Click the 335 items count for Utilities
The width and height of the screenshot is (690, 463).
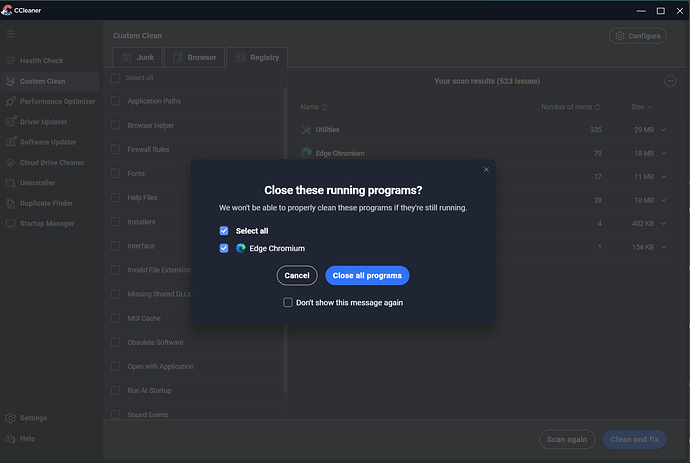(596, 130)
